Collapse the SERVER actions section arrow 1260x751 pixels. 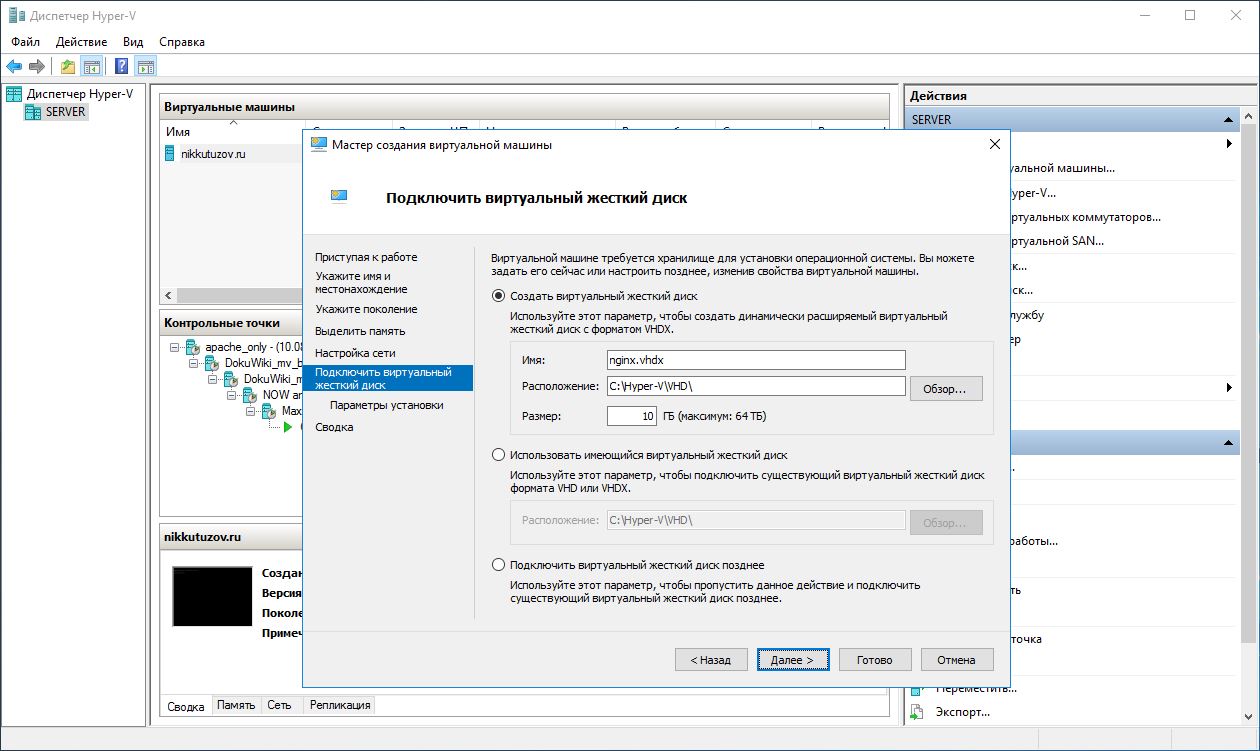(1230, 120)
